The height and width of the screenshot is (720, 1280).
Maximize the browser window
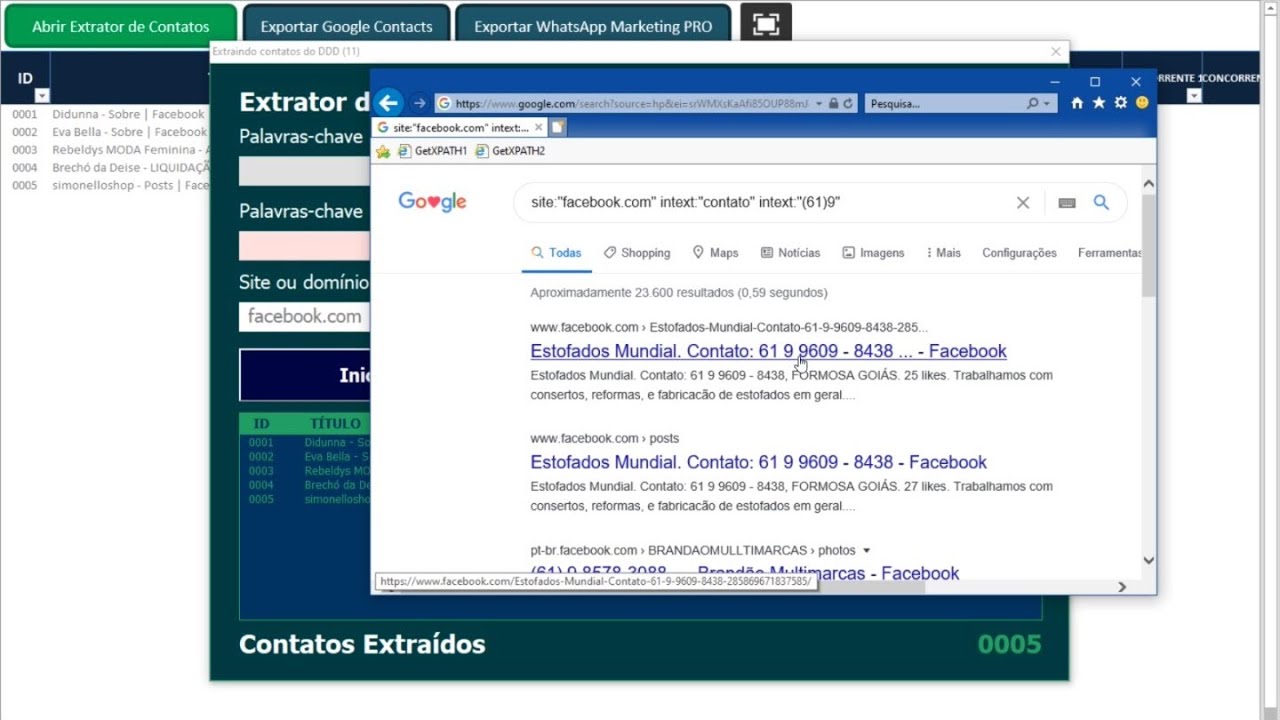[x=1095, y=82]
